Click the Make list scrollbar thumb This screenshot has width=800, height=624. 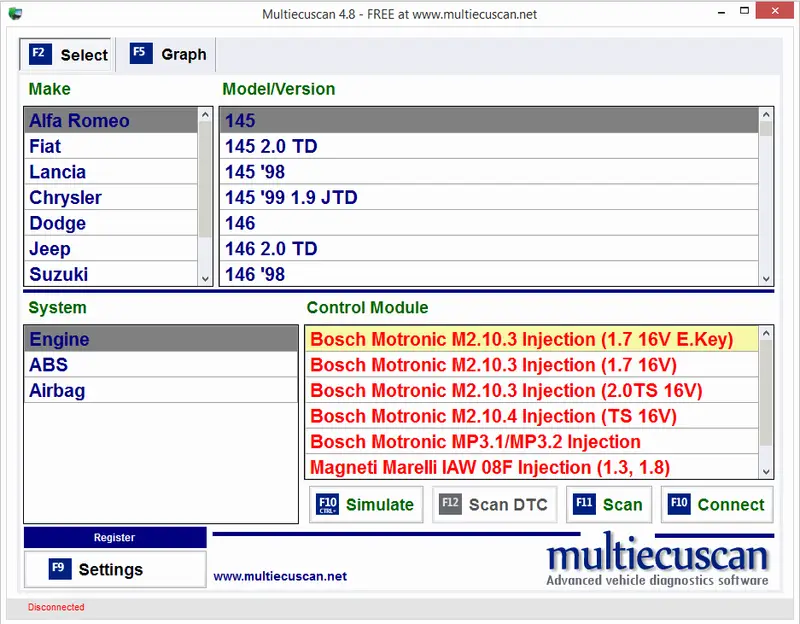(205, 180)
